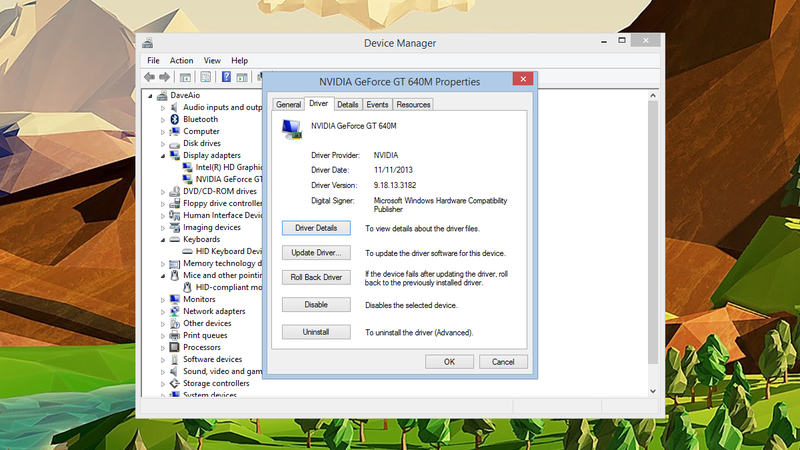Click the Roll Back Driver button

pos(316,277)
